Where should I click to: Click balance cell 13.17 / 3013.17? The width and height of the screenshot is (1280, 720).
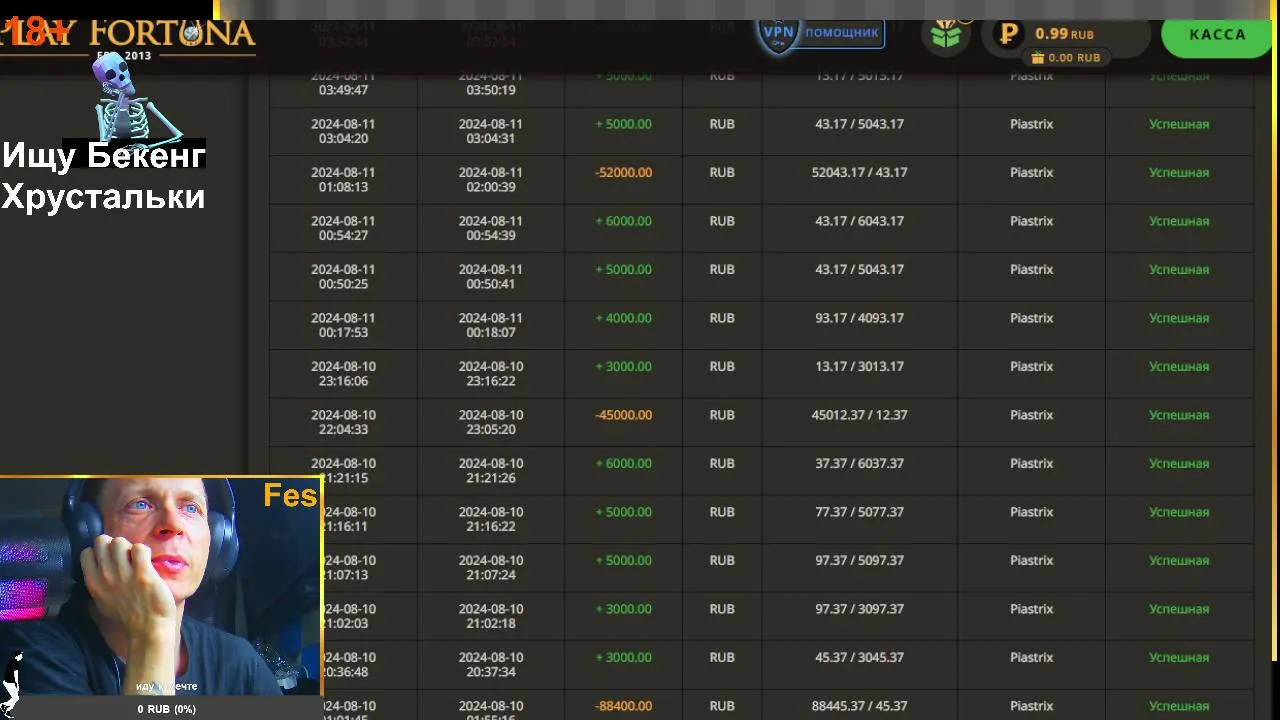point(859,367)
